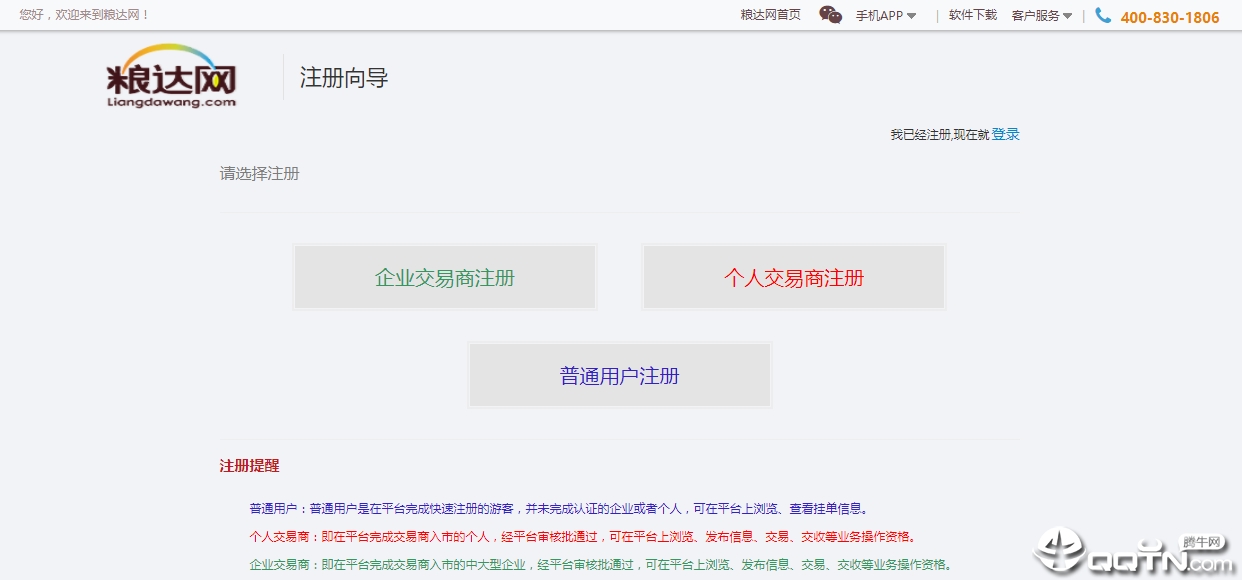
Task: Click the hotline number 400-830-1806
Action: pyautogui.click(x=1170, y=17)
